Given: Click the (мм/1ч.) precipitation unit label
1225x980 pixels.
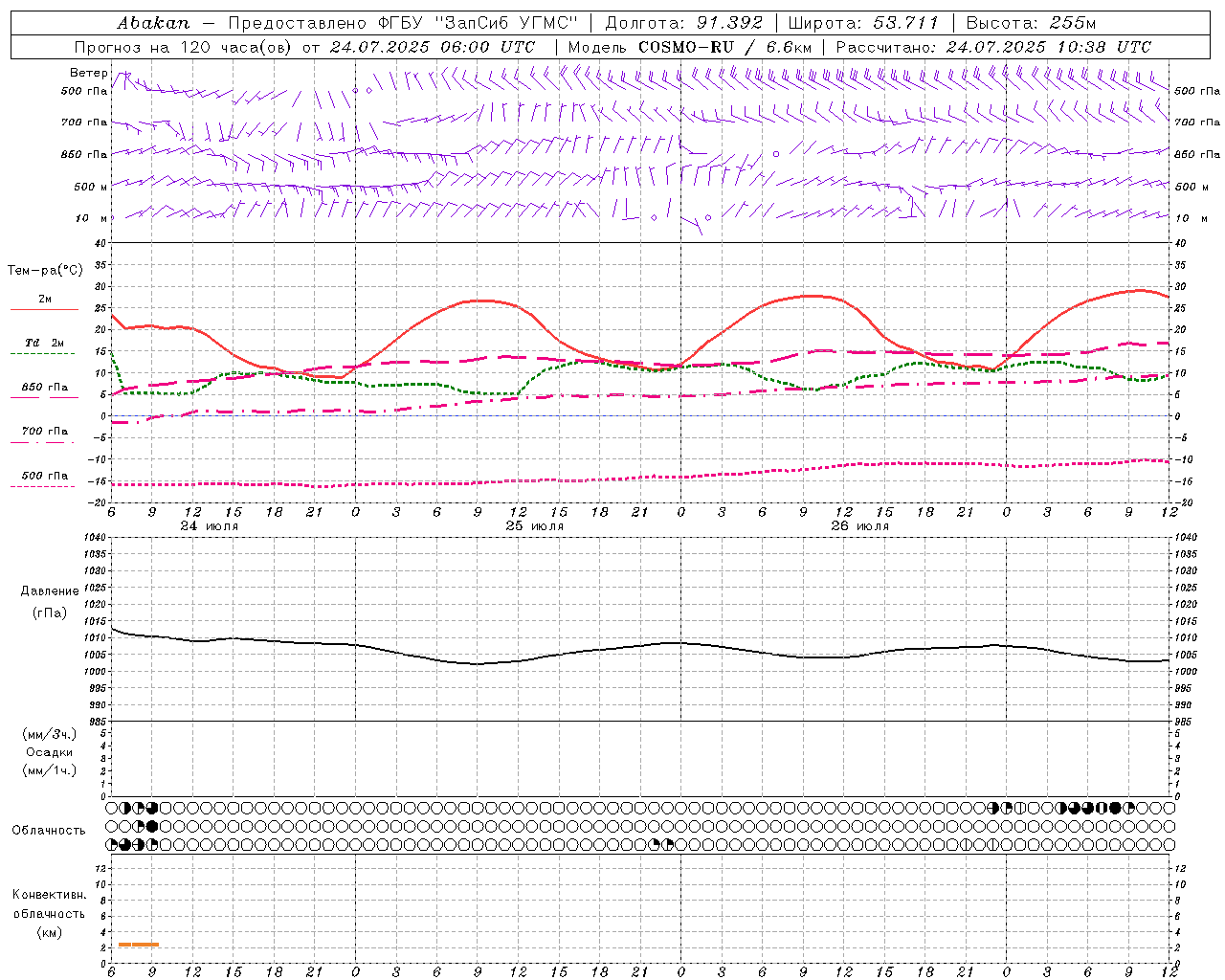Looking at the screenshot, I should [x=50, y=770].
